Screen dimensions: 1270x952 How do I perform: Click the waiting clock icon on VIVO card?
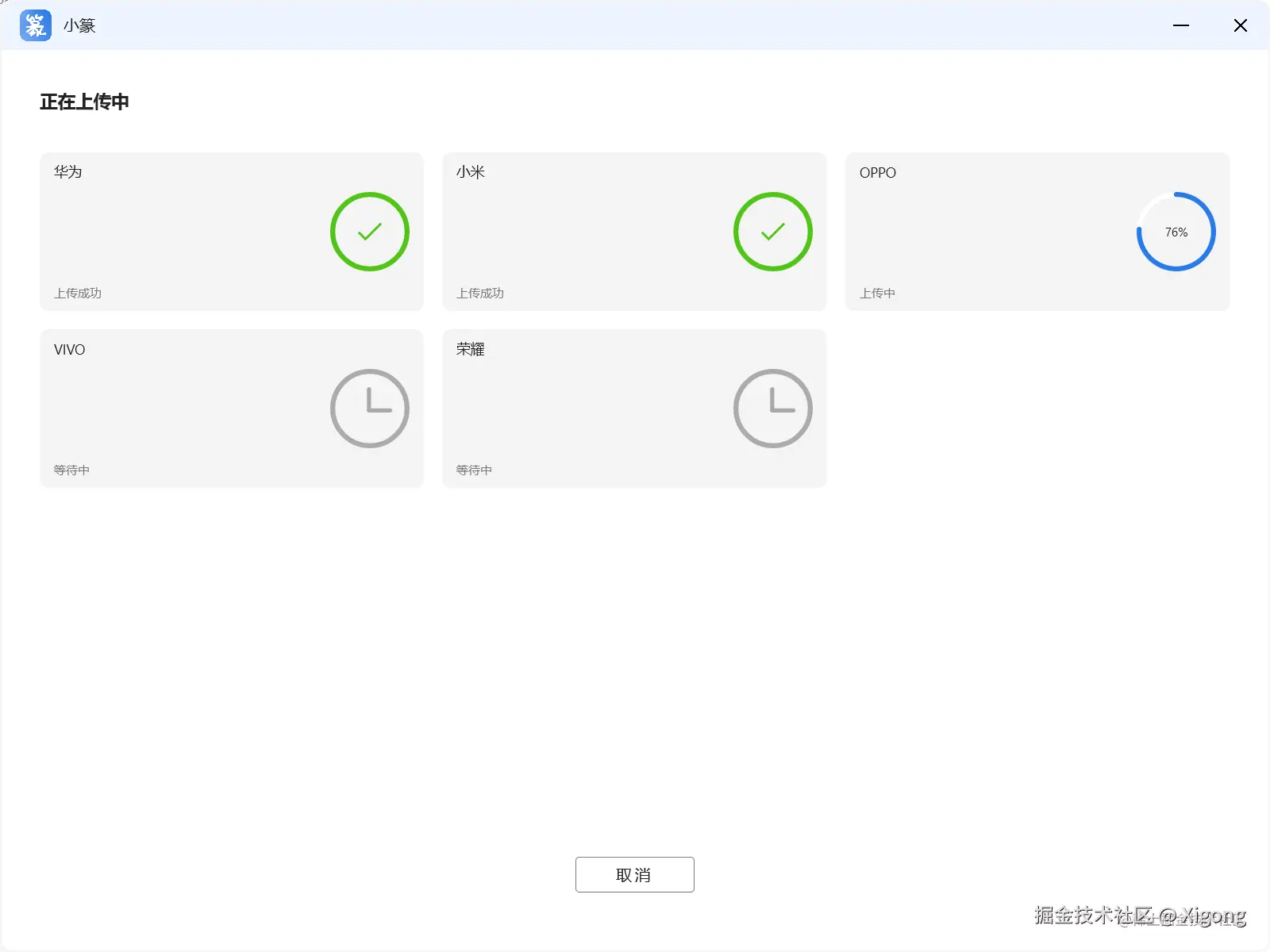click(x=370, y=409)
